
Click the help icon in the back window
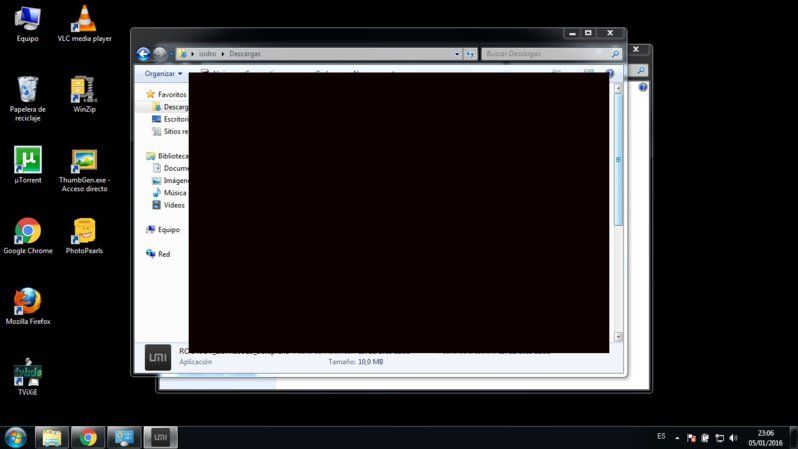click(643, 87)
